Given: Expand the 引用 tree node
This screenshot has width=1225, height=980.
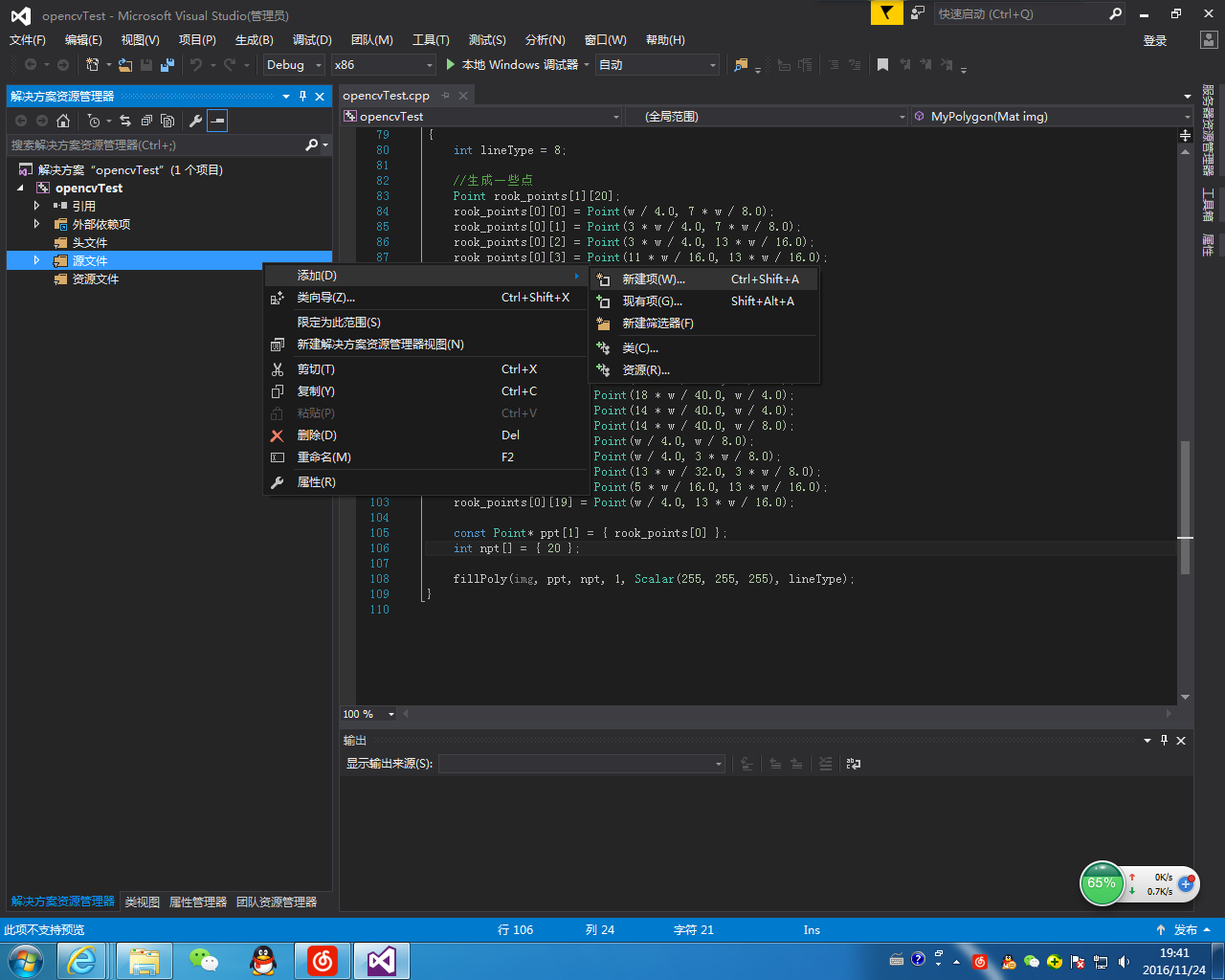Looking at the screenshot, I should pyautogui.click(x=37, y=206).
